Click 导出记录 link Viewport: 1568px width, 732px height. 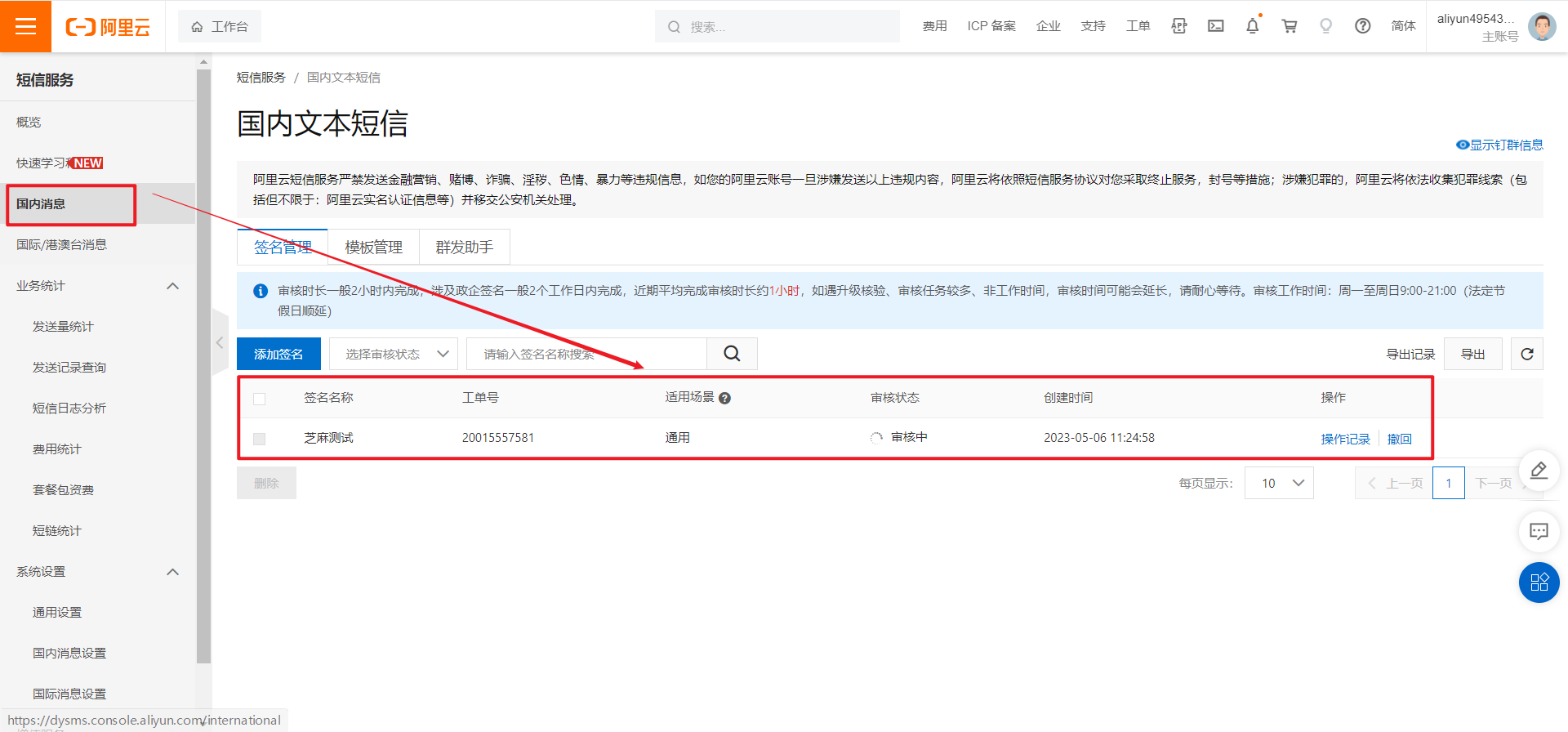click(x=1410, y=354)
